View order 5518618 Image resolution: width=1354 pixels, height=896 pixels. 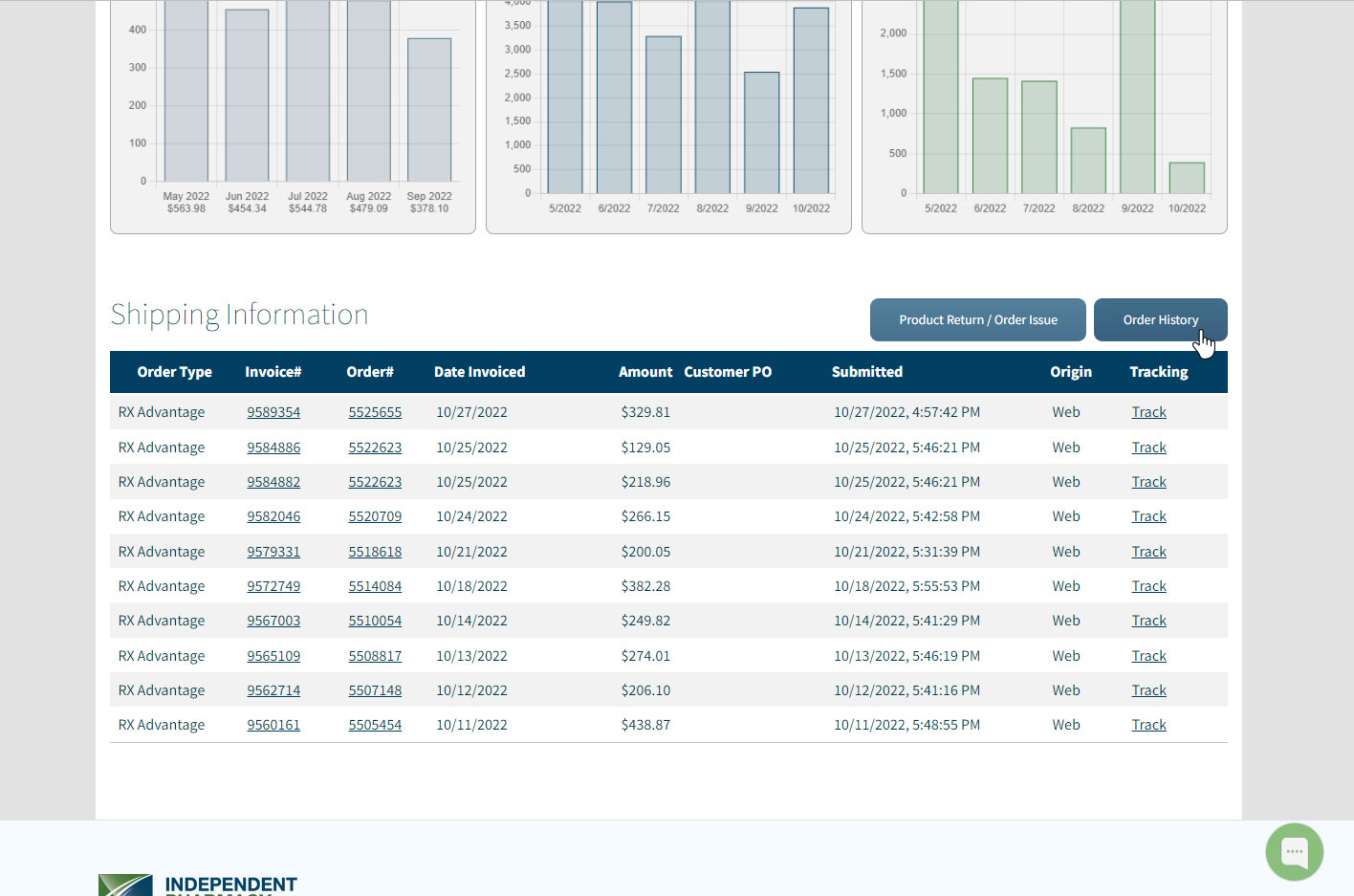(x=375, y=552)
